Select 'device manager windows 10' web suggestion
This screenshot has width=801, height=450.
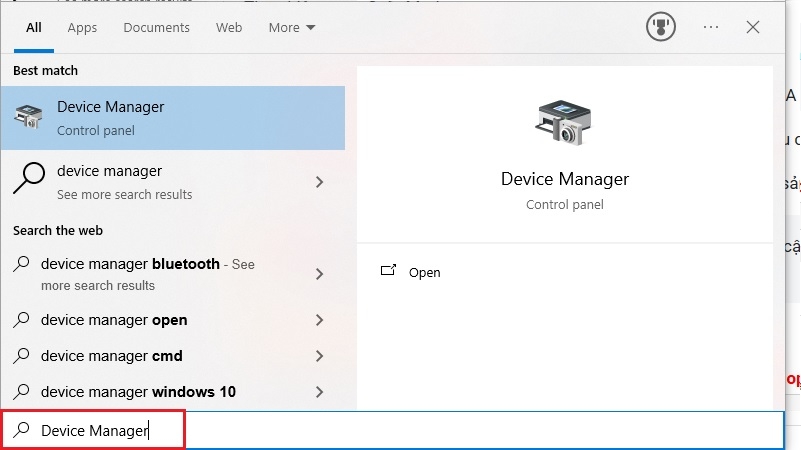[173, 392]
